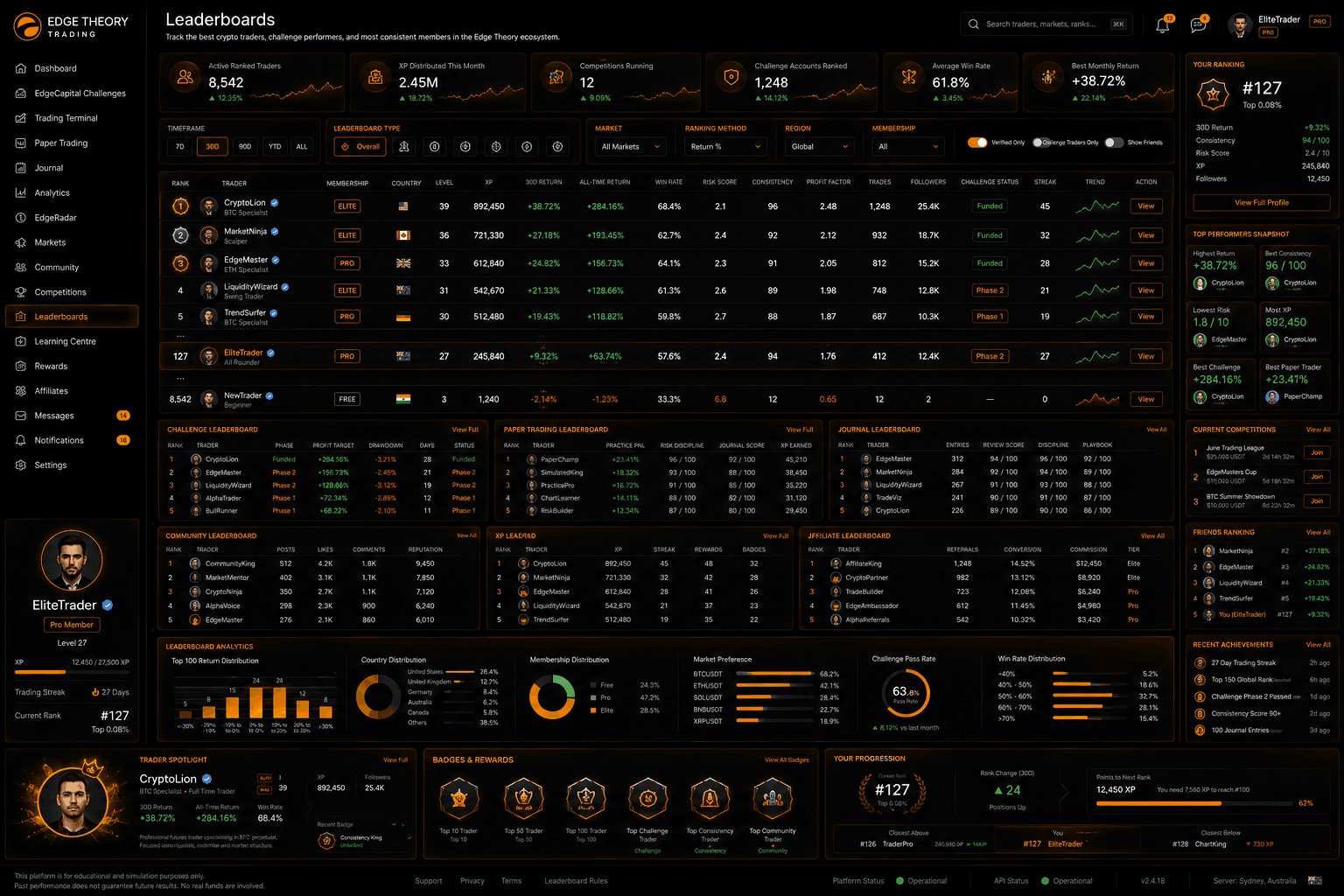Image resolution: width=1344 pixels, height=896 pixels.
Task: Open the Membership dropdown showing All
Action: pos(907,147)
